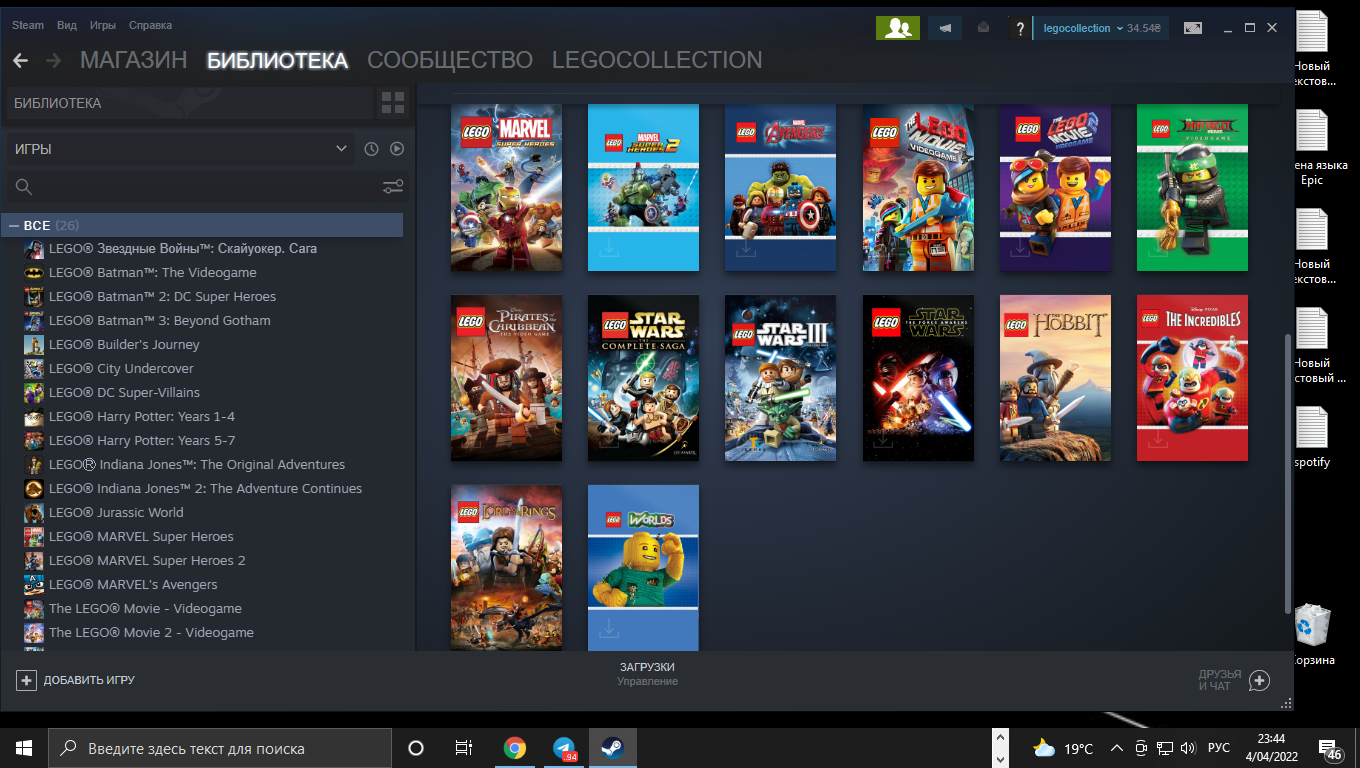Click the library vertical scrollbar

point(1288,474)
